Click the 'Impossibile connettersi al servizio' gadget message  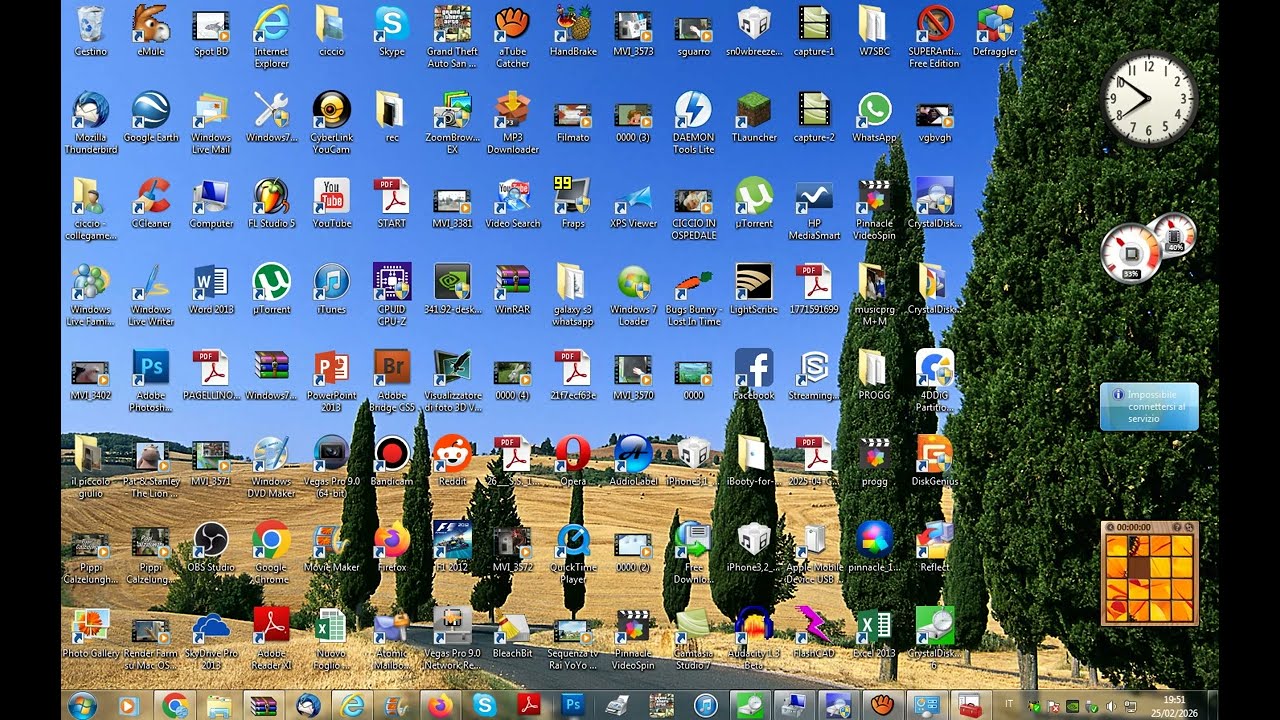(x=1149, y=406)
